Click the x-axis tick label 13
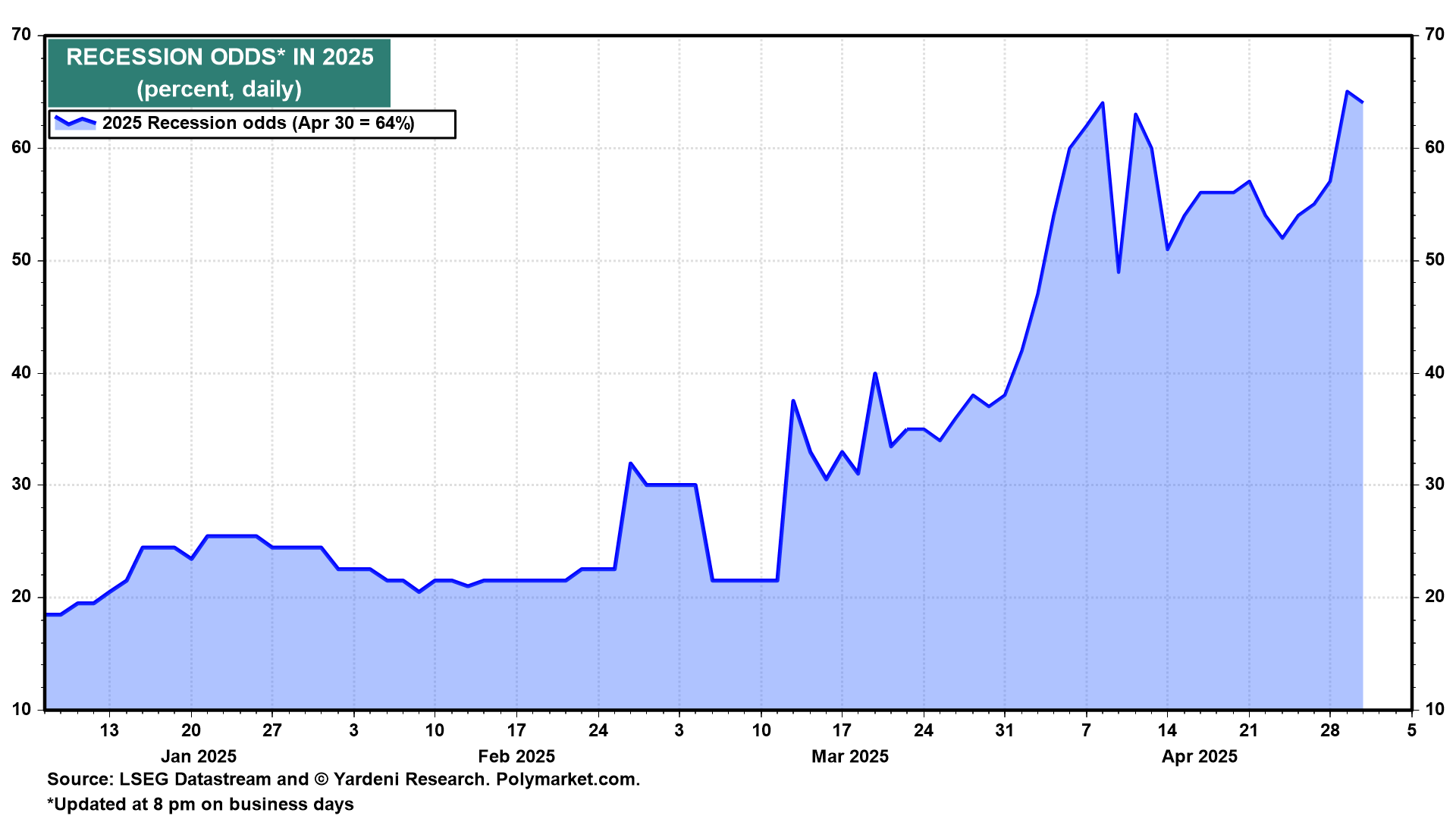The image size is (1456, 819). [109, 730]
